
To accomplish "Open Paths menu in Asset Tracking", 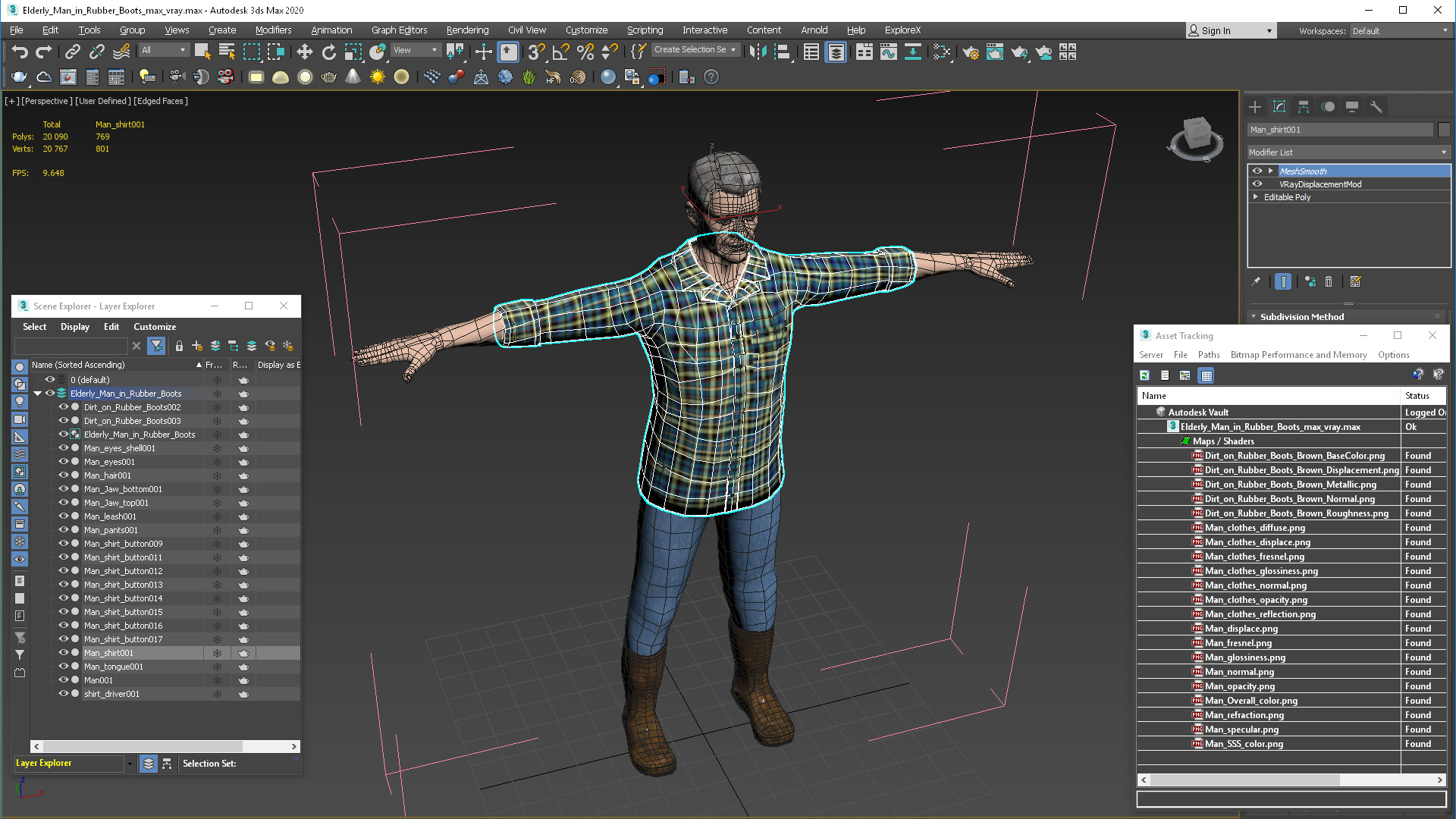I will [x=1209, y=355].
